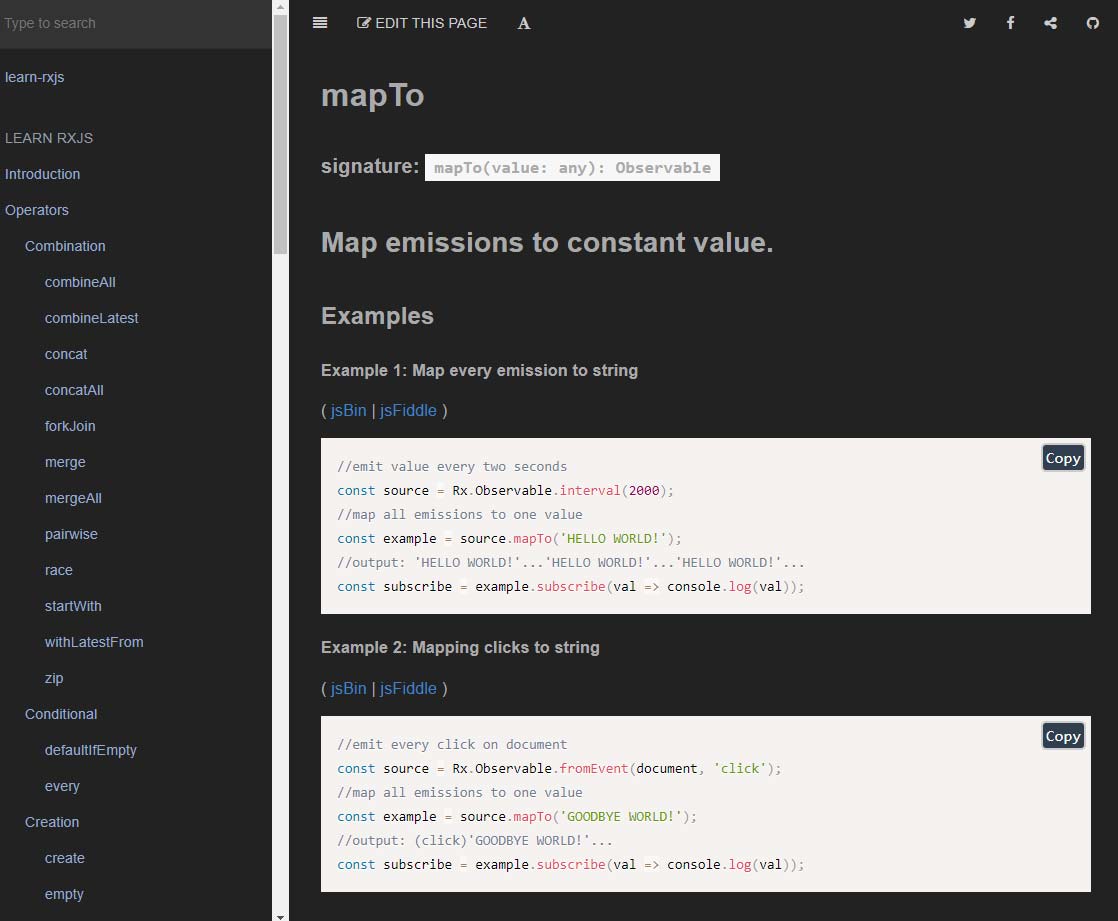Go to the every operator page

62,786
